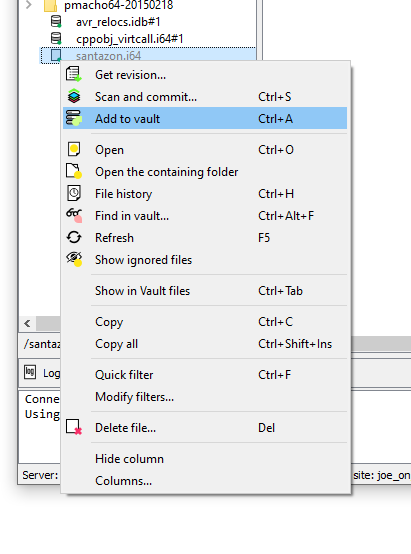Click the File history clock icon
411x554 pixels.
pos(74,193)
